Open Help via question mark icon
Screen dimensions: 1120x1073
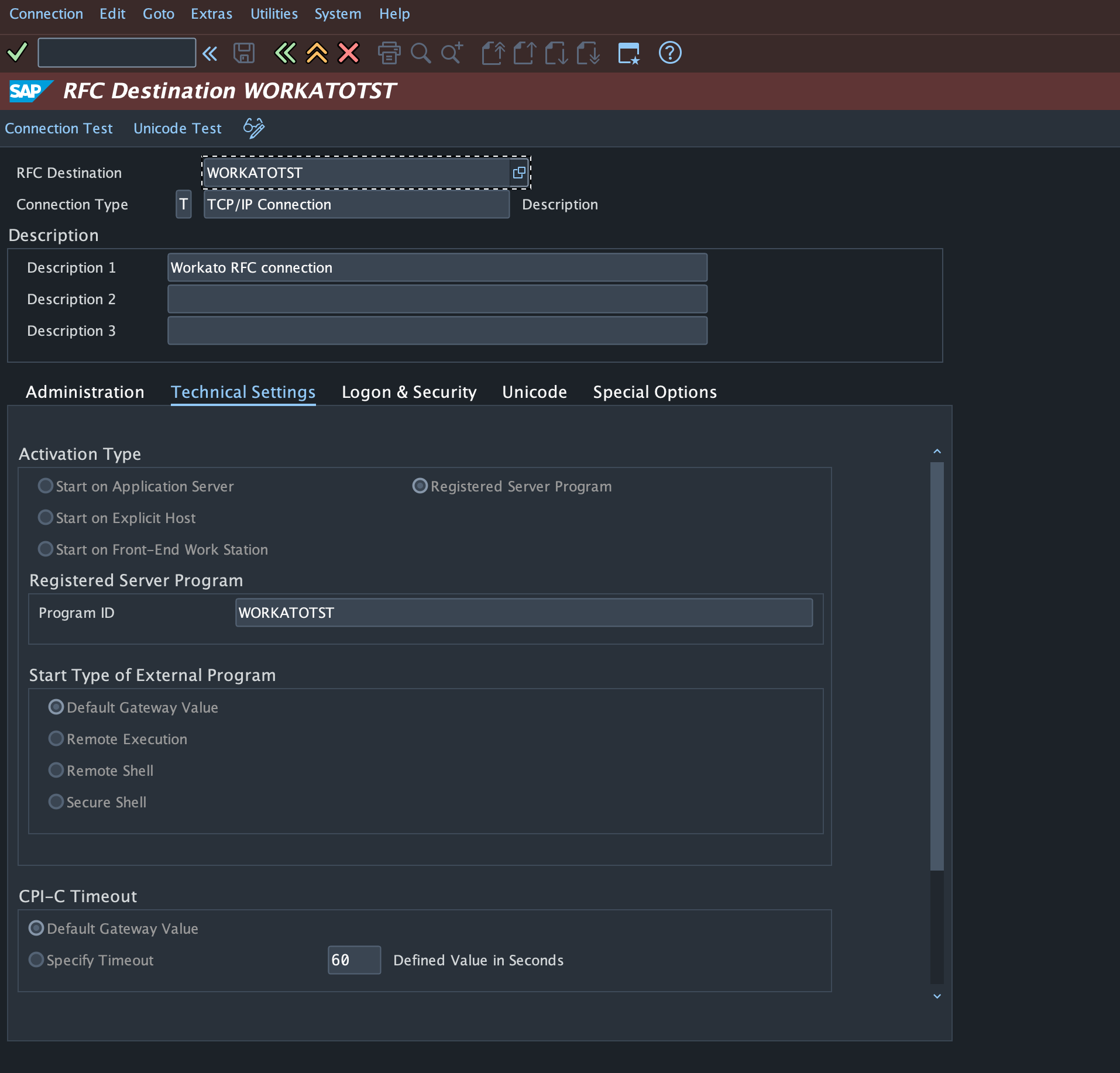pos(670,53)
